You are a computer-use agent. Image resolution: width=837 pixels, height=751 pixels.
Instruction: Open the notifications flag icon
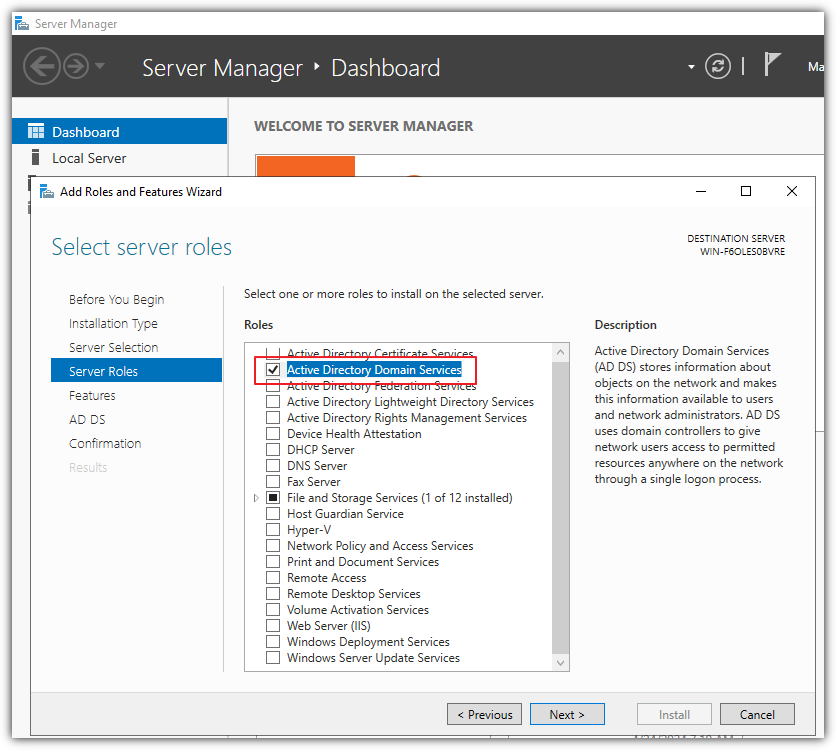(772, 65)
